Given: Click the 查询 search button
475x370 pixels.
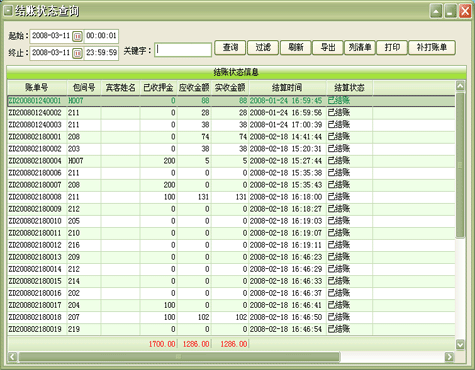Looking at the screenshot, I should (230, 48).
